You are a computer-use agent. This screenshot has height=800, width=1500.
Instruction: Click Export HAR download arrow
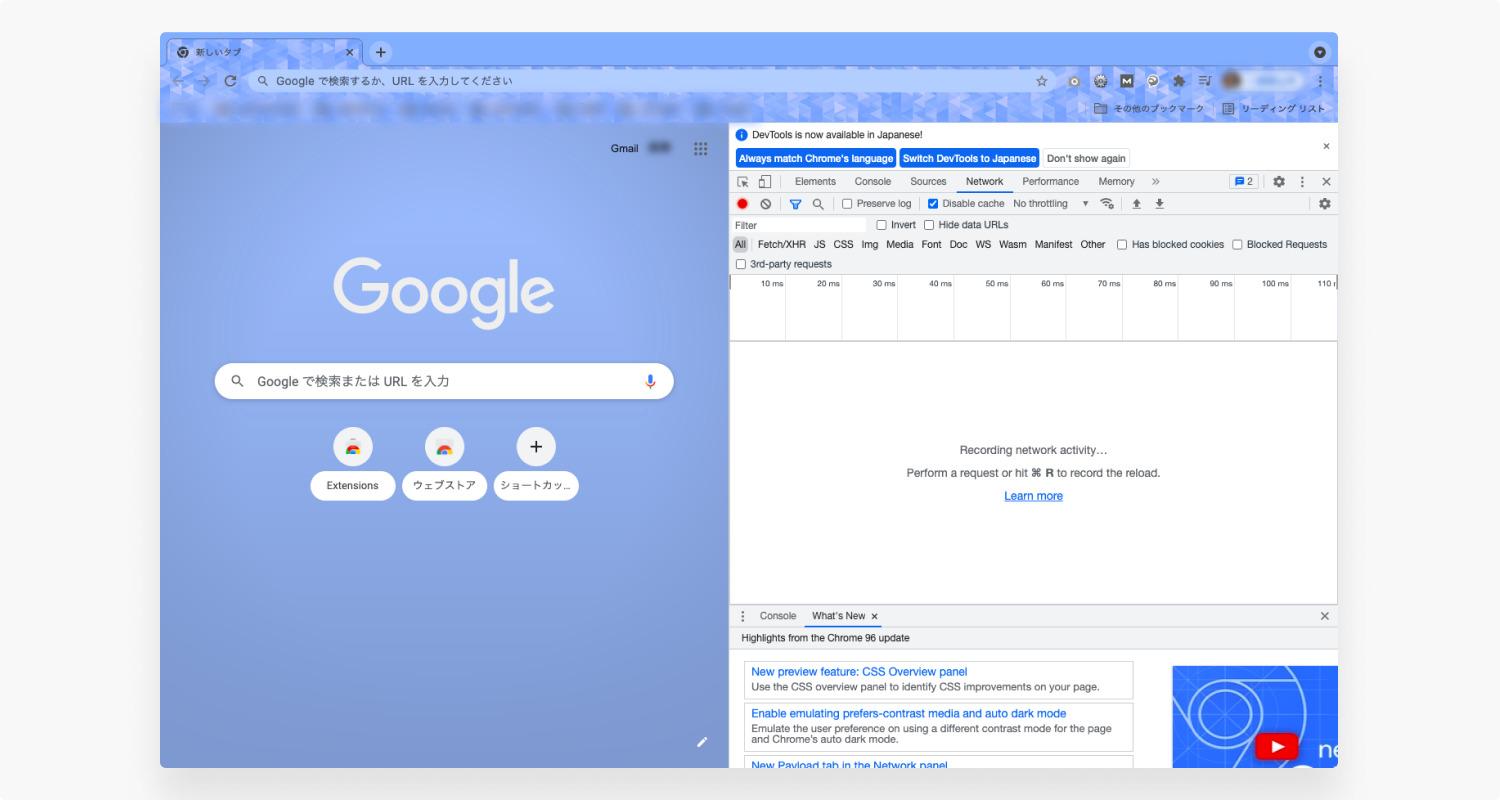pos(1160,204)
